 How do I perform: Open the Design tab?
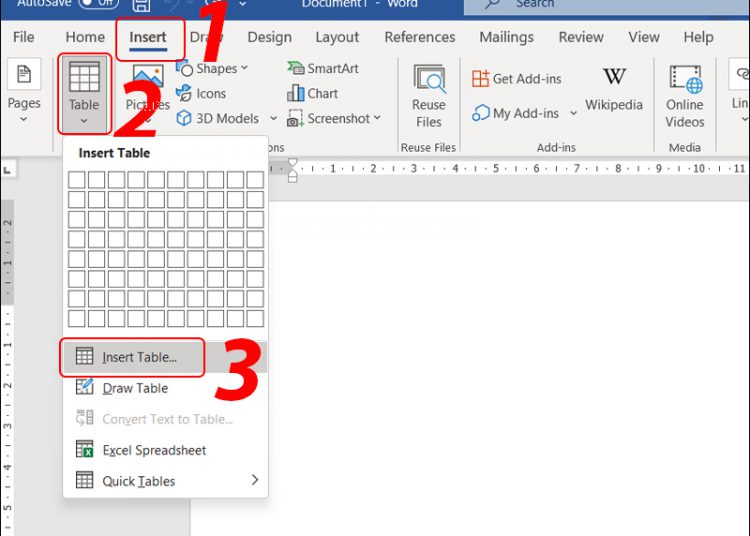coord(269,37)
